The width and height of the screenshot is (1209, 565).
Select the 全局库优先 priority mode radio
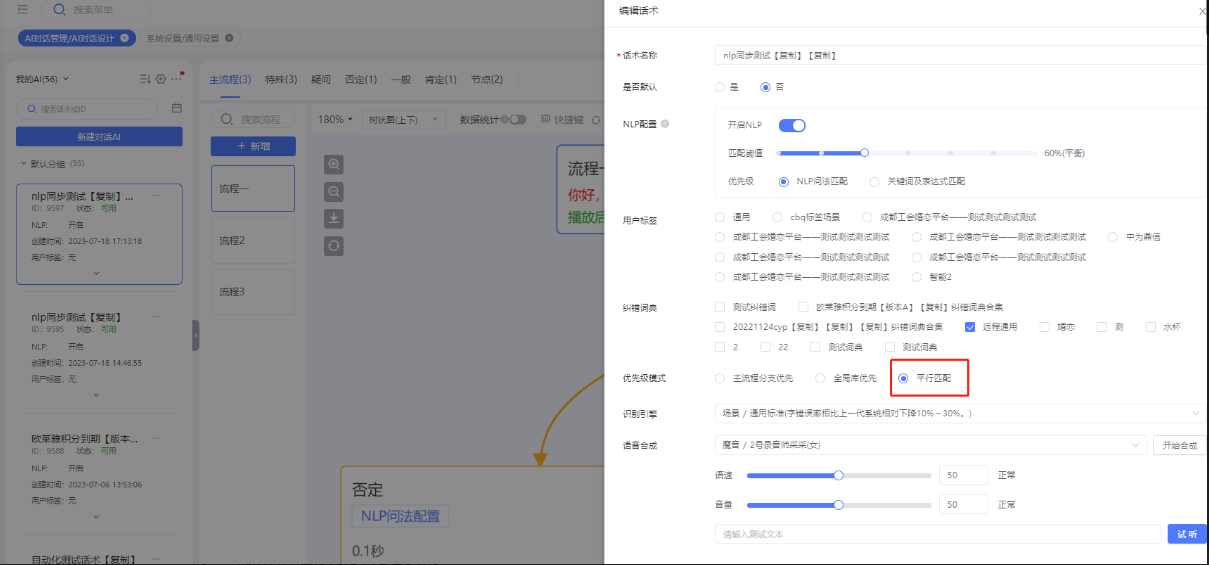[x=820, y=378]
